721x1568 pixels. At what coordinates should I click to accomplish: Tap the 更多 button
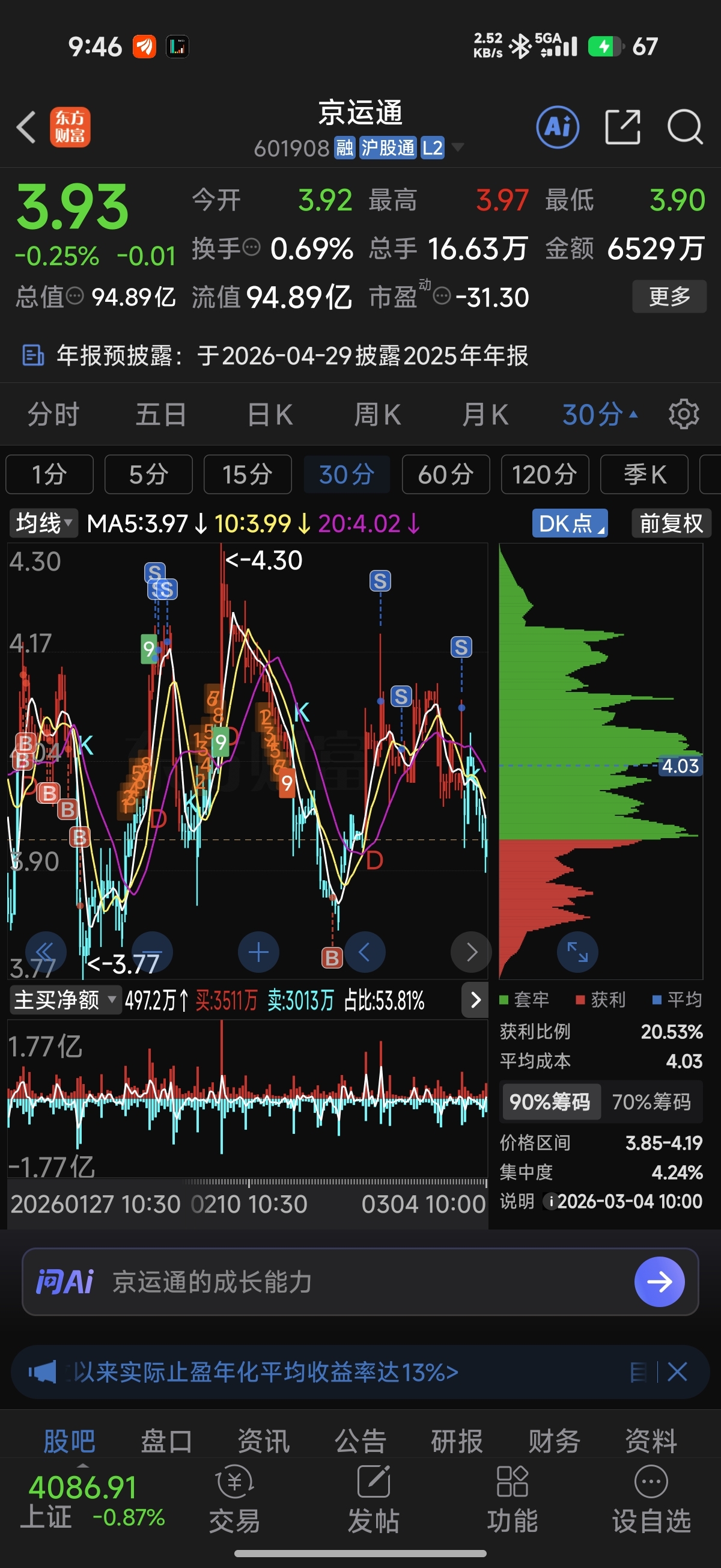tap(669, 296)
